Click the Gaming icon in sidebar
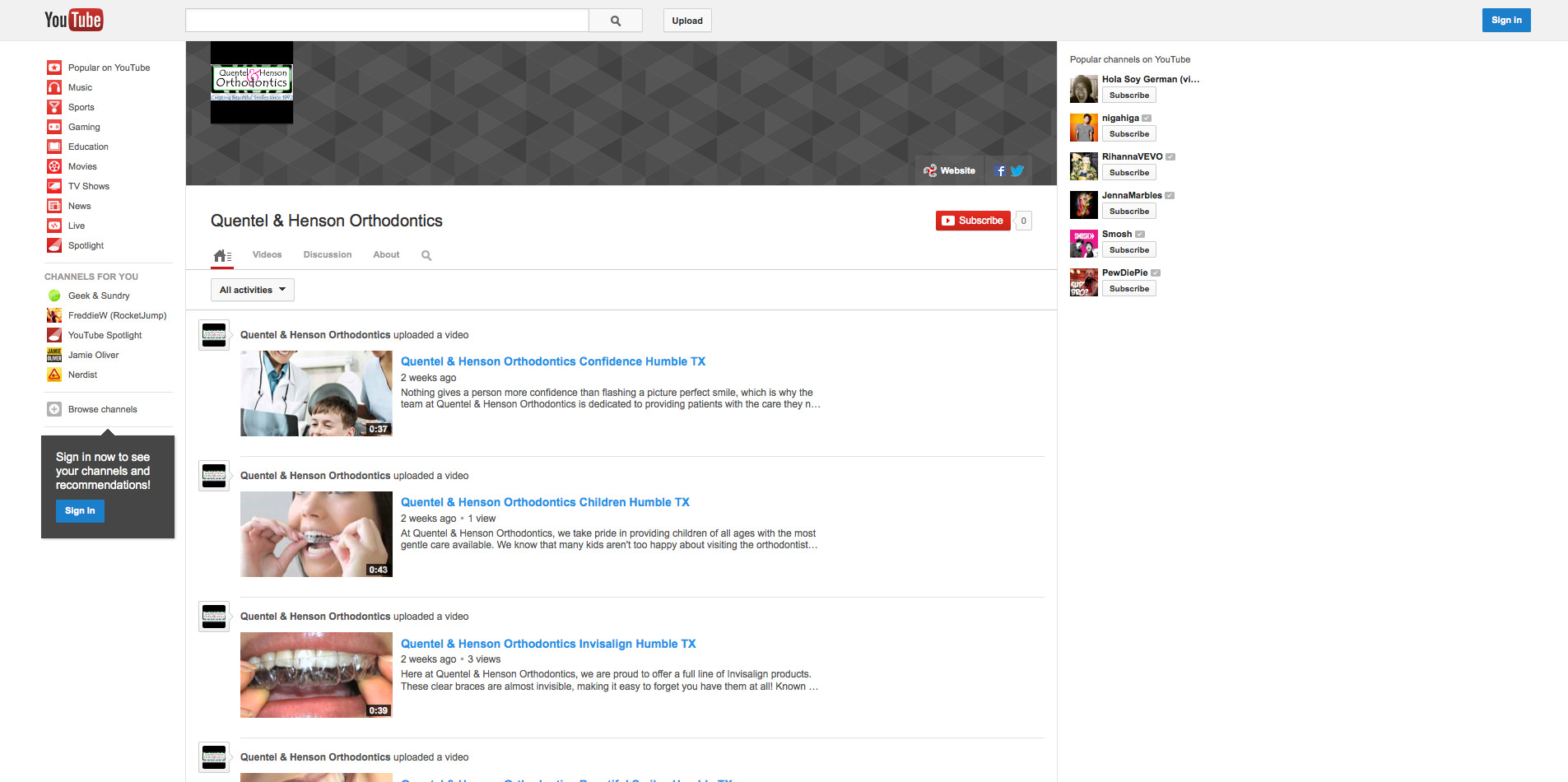The width and height of the screenshot is (1568, 782). 54,127
